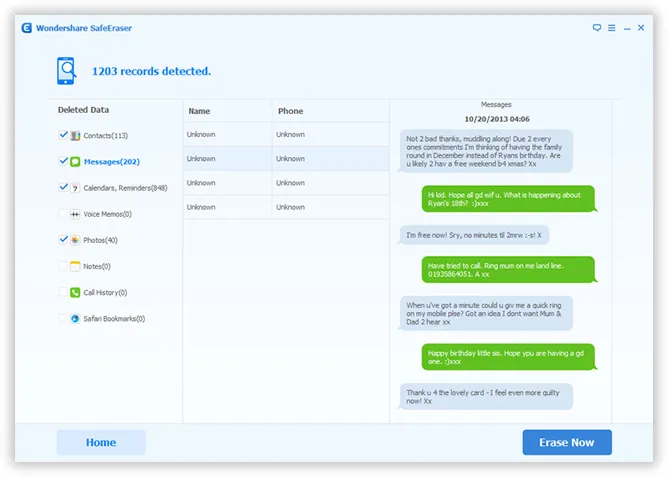Tick the Notes checkbox
The width and height of the screenshot is (668, 477).
pyautogui.click(x=63, y=266)
